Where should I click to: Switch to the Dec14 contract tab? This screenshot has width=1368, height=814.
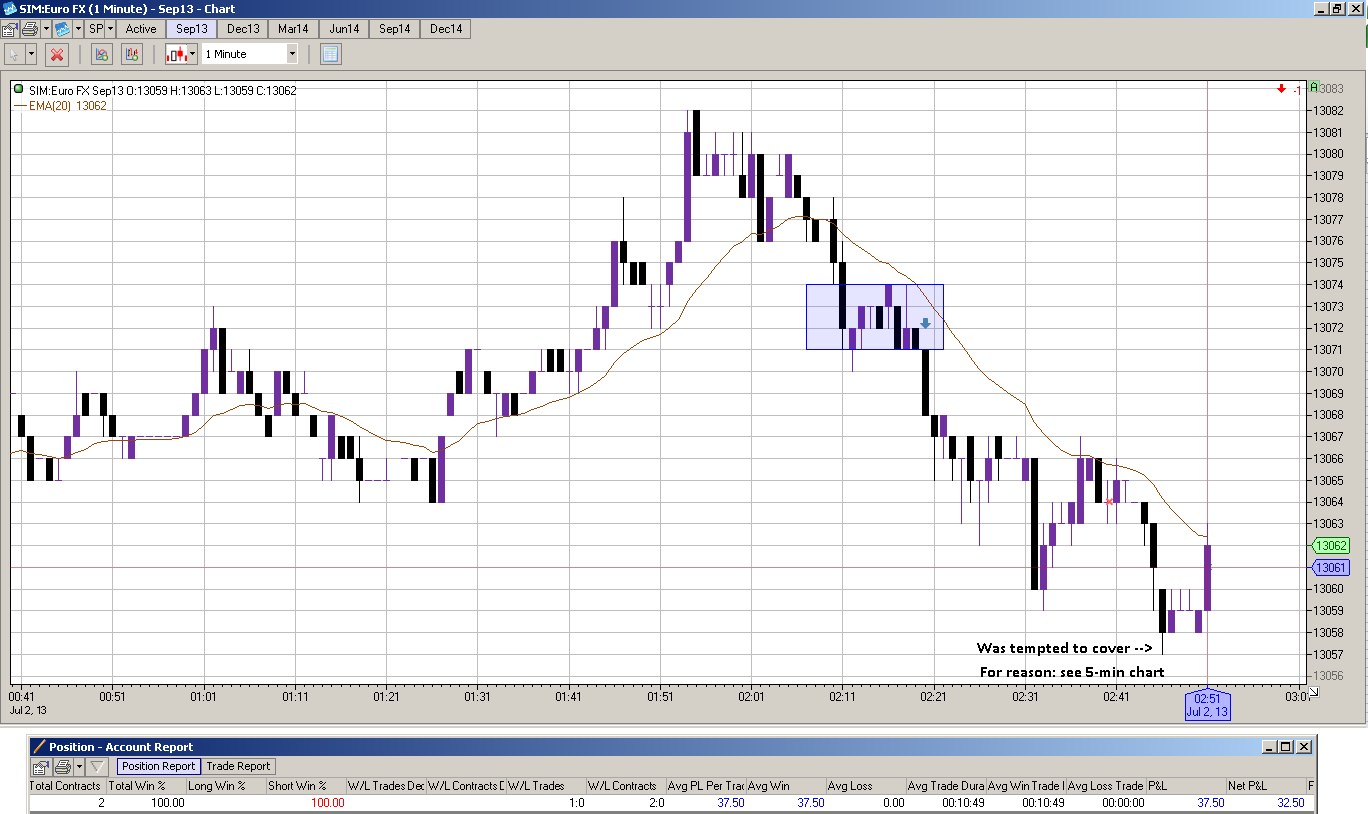[x=446, y=29]
